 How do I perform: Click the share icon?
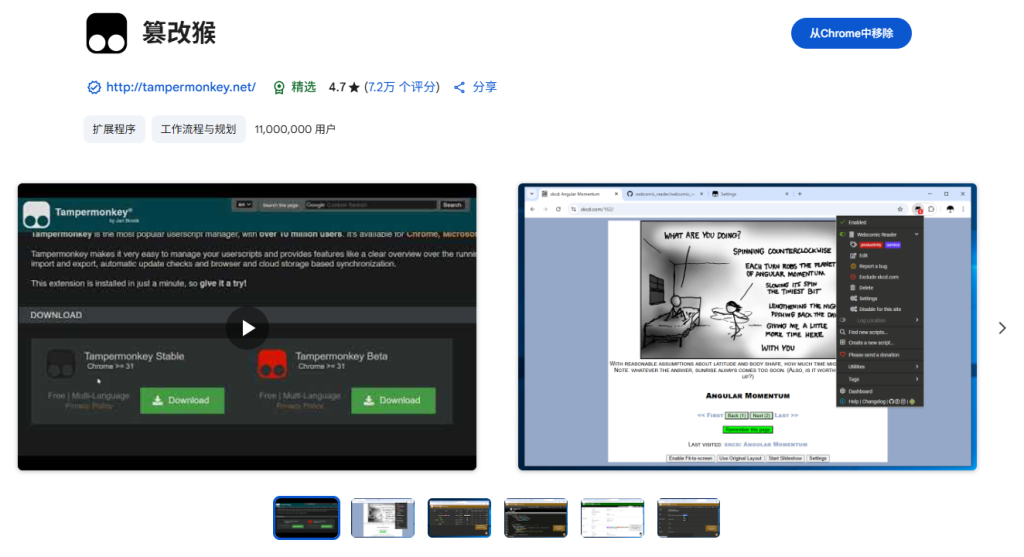tap(460, 88)
